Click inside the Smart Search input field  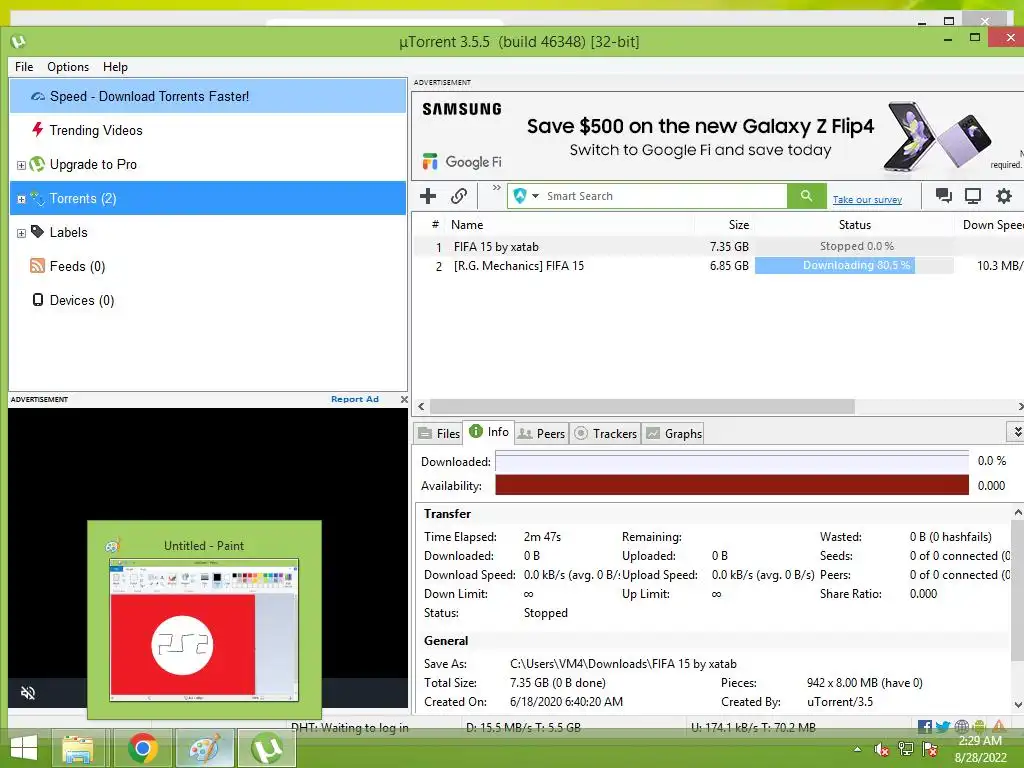tap(665, 196)
